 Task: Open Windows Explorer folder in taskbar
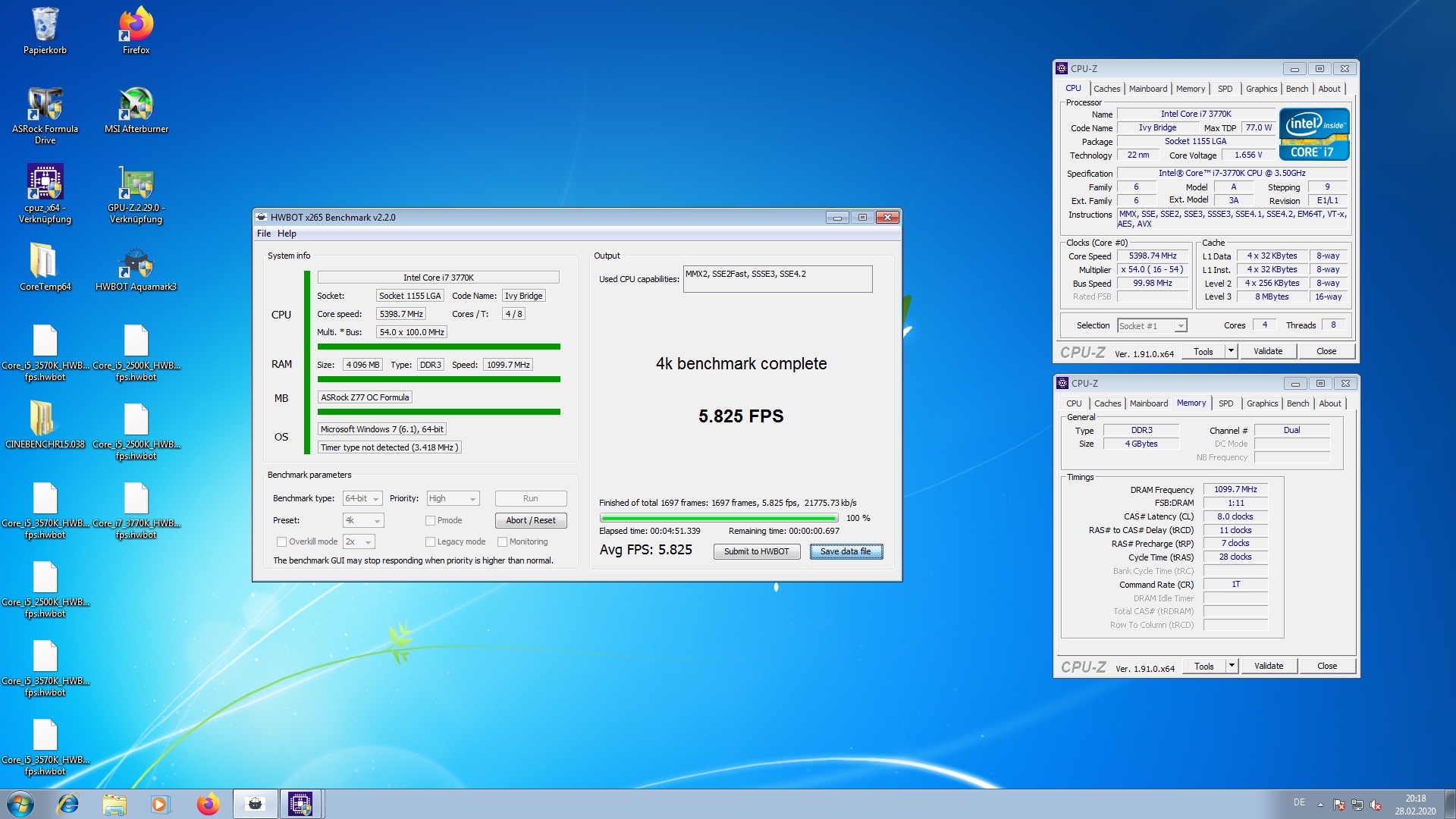point(115,804)
